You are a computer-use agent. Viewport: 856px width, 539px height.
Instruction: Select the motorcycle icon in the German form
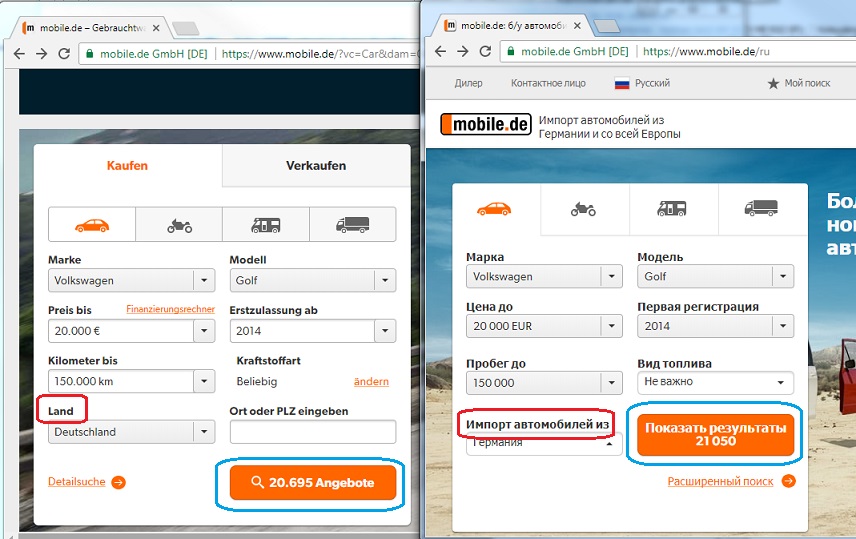(179, 225)
